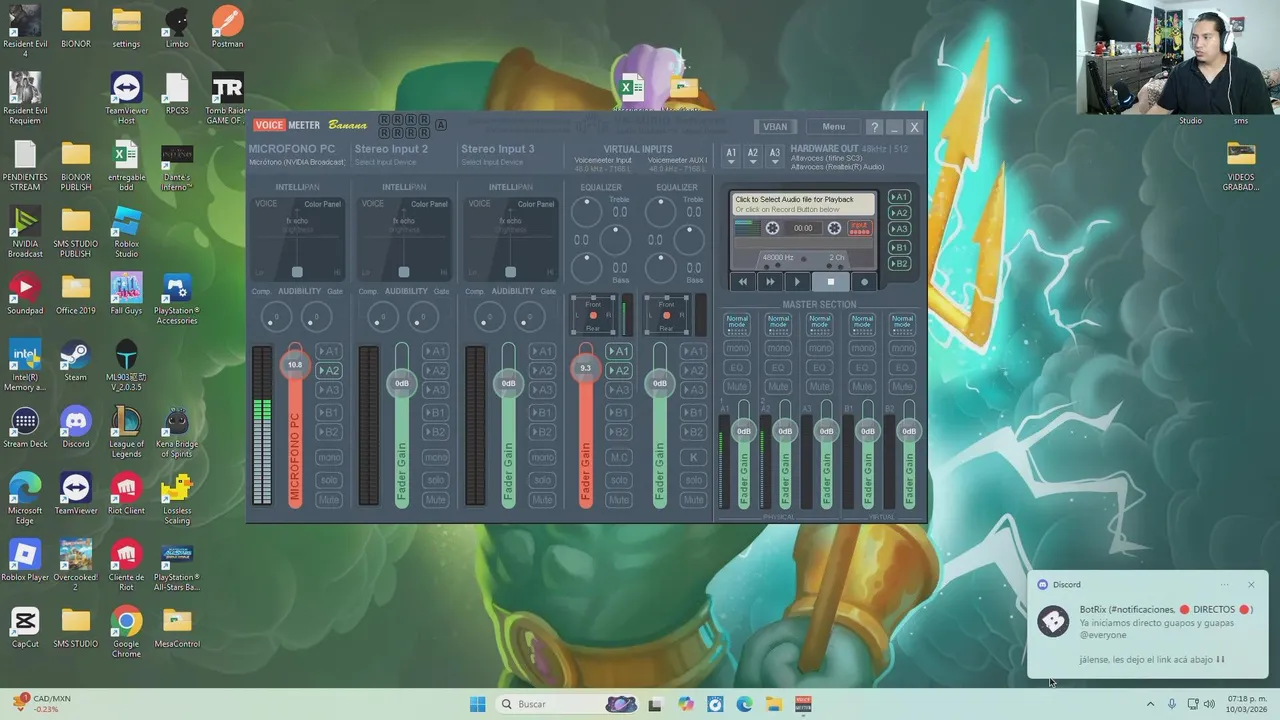The height and width of the screenshot is (720, 1280).
Task: Click the MICROFONO PC fader knob at 10.8
Action: [295, 365]
